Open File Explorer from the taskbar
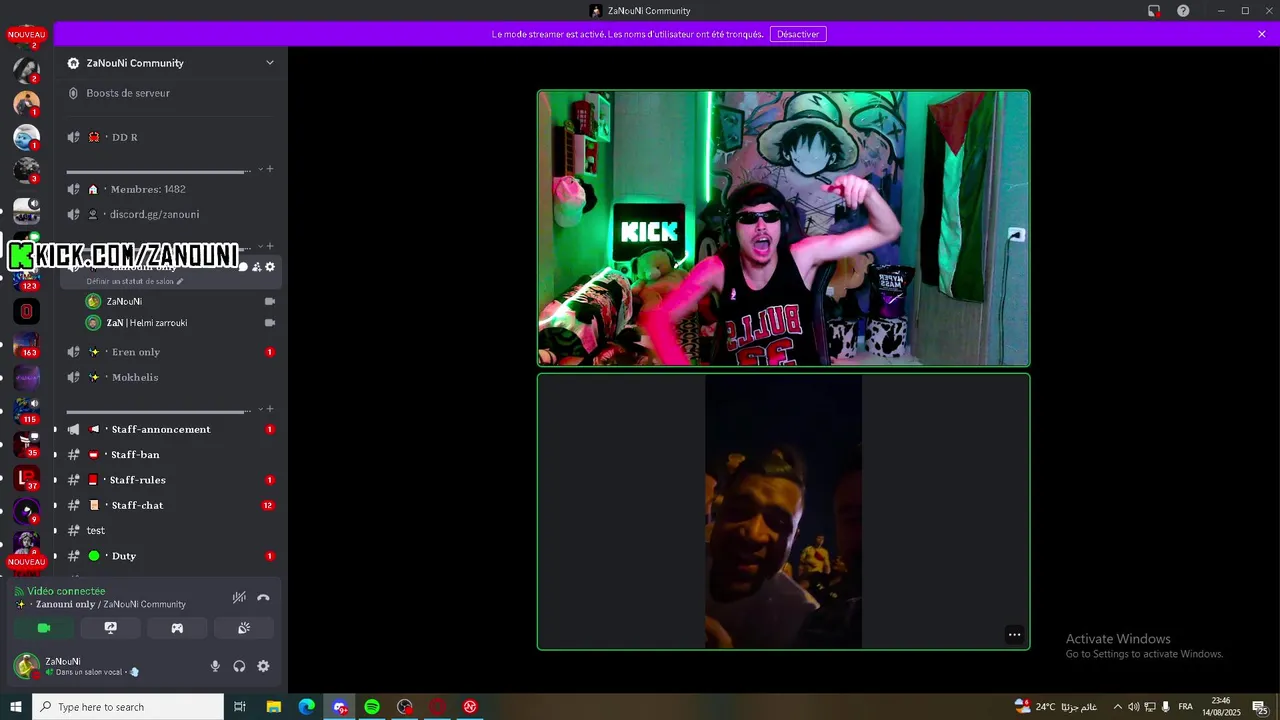The width and height of the screenshot is (1280, 720). [x=273, y=707]
